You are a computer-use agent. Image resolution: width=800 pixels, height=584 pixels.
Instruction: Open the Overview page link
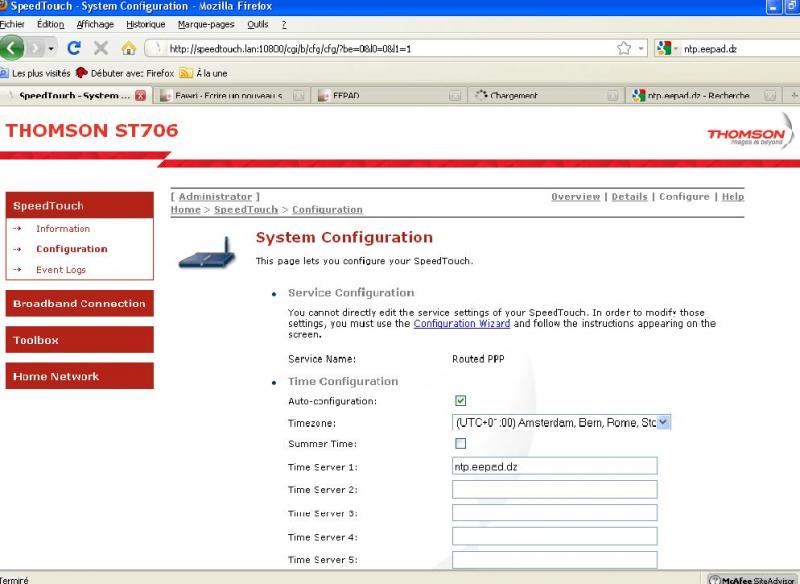tap(576, 197)
